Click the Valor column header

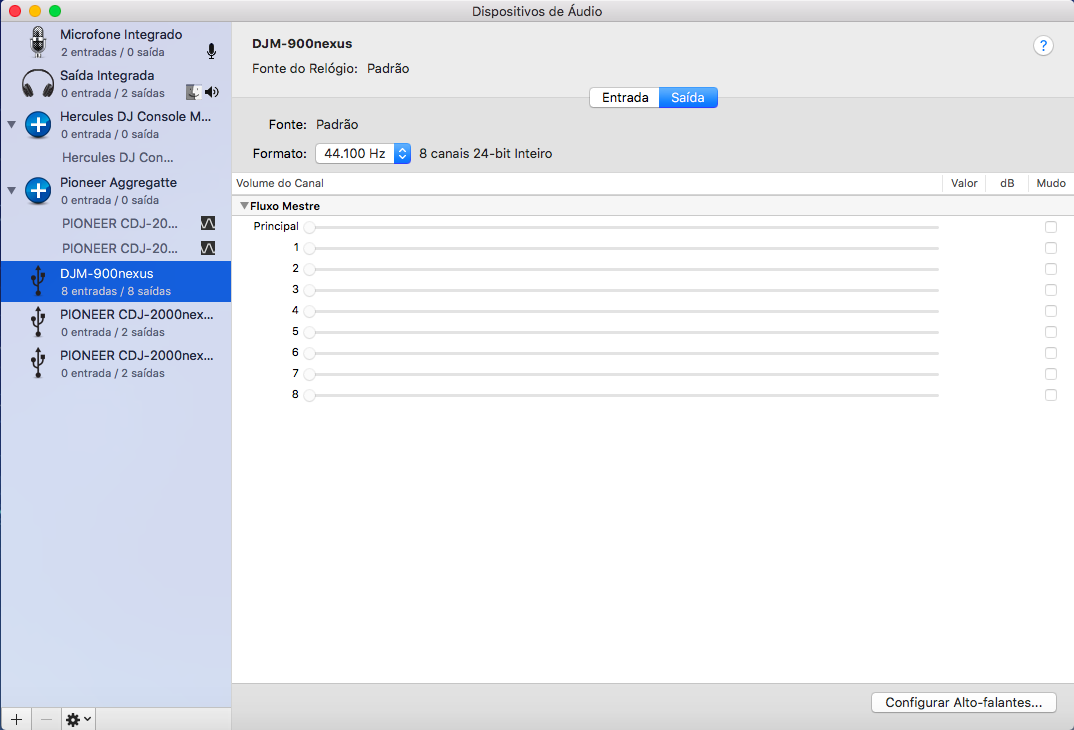tap(964, 183)
